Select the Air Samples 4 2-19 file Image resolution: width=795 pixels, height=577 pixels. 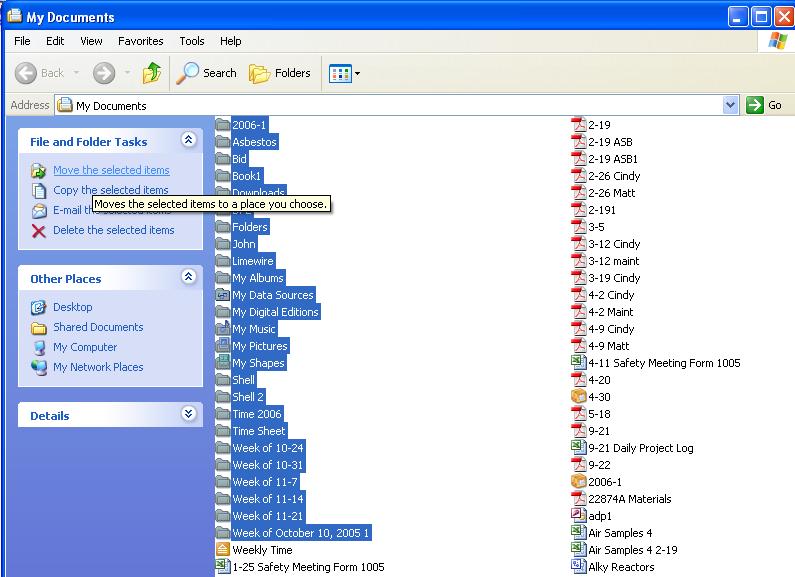click(x=633, y=550)
